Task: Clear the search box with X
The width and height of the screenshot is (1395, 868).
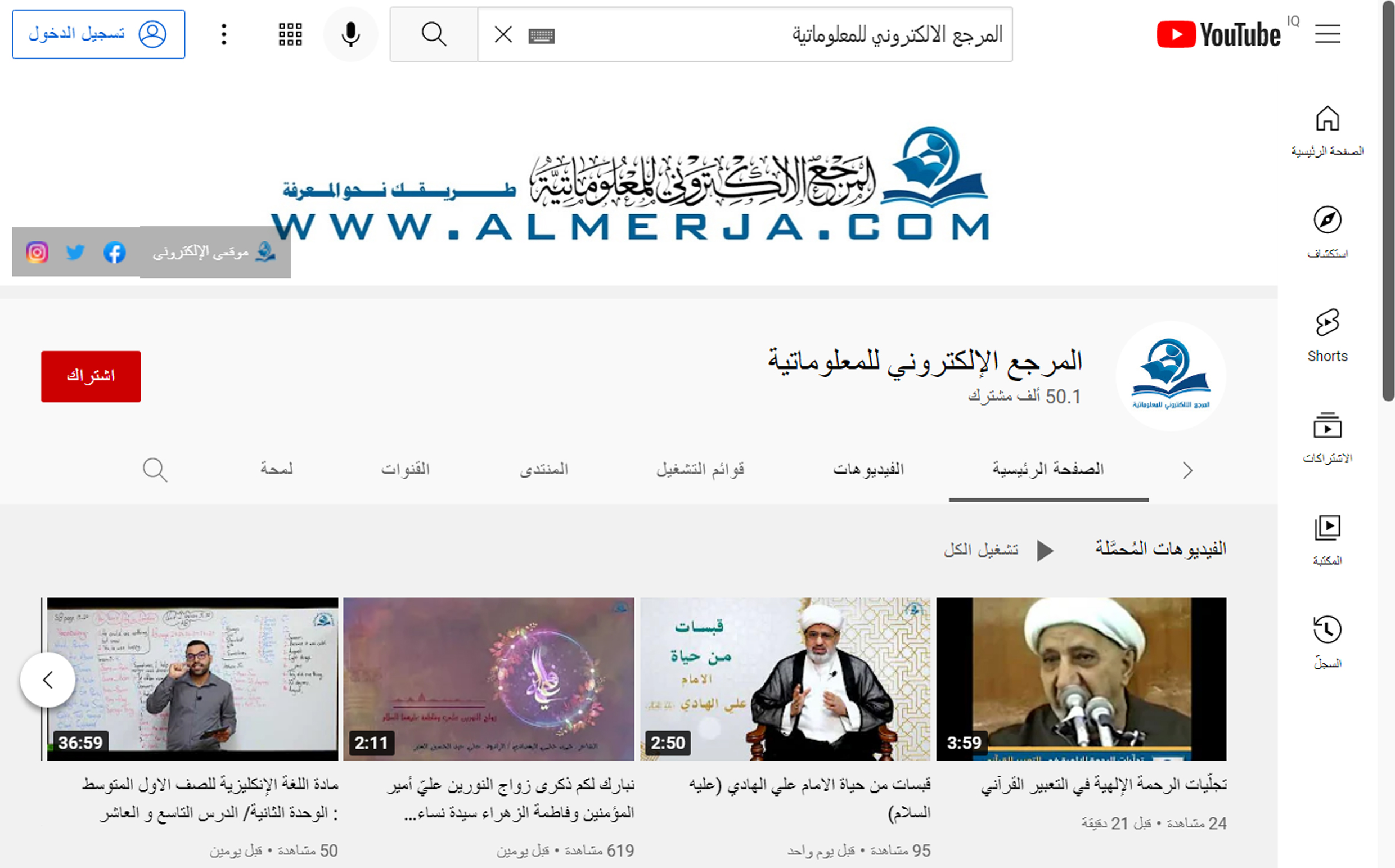Action: [503, 34]
